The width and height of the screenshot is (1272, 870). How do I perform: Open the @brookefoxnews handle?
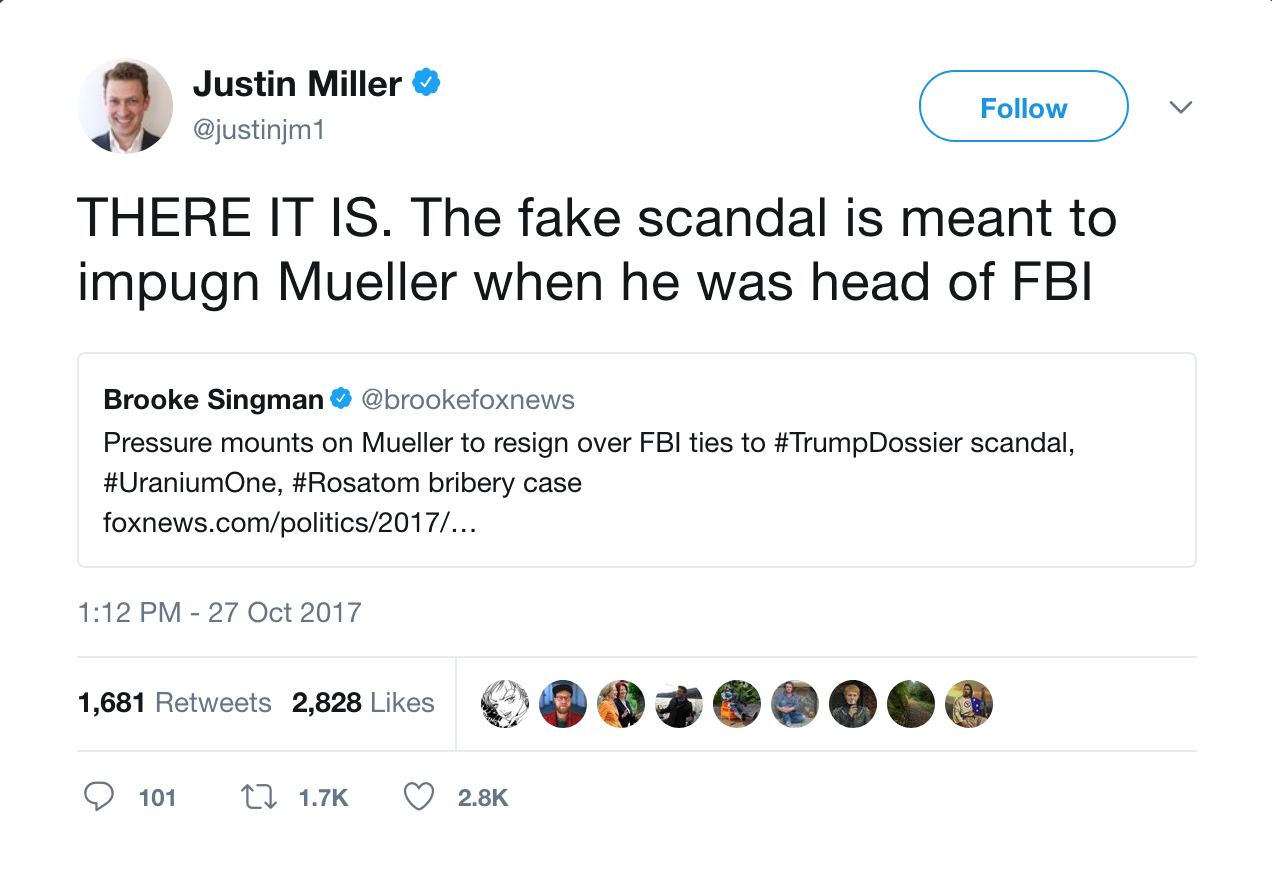(467, 400)
